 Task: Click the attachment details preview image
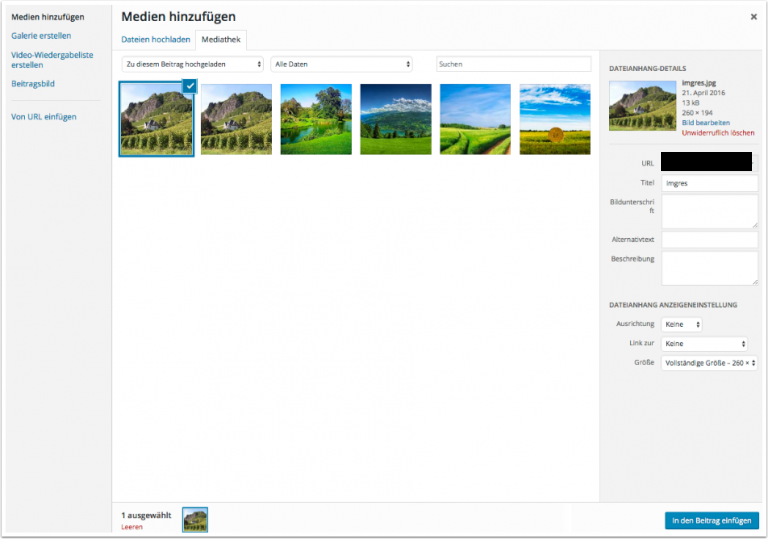click(643, 105)
